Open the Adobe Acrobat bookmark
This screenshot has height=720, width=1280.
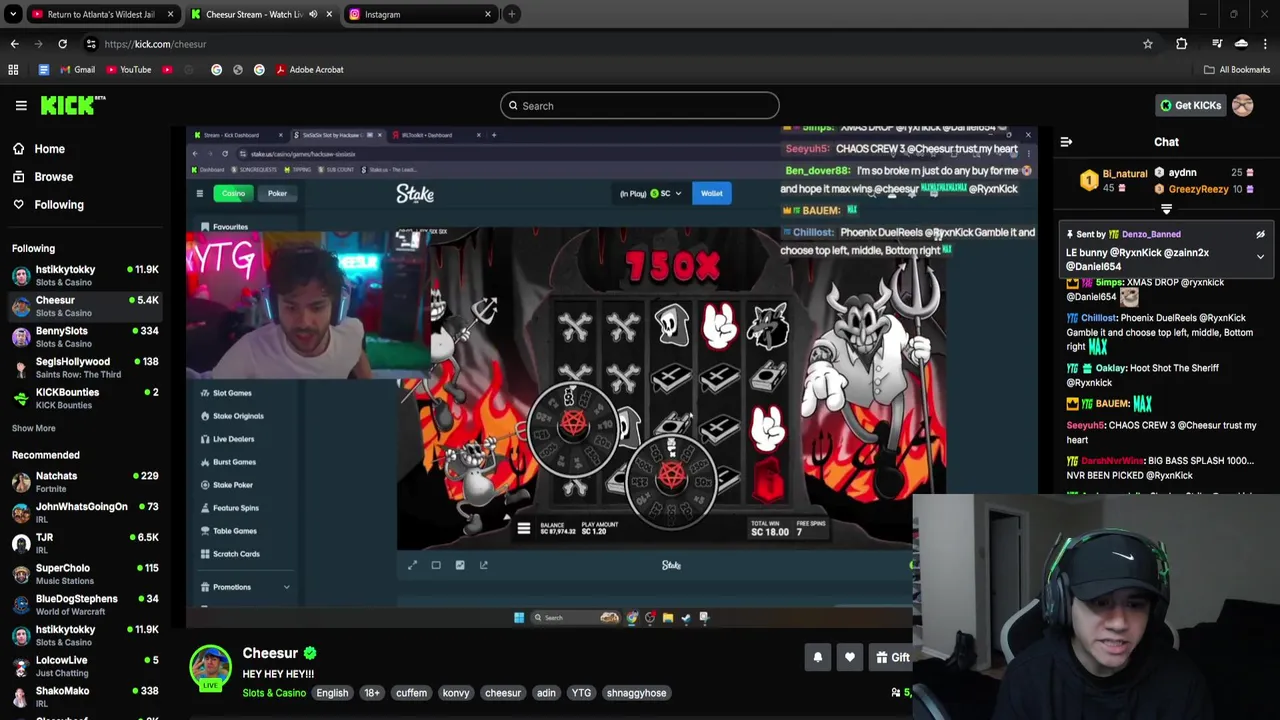310,70
